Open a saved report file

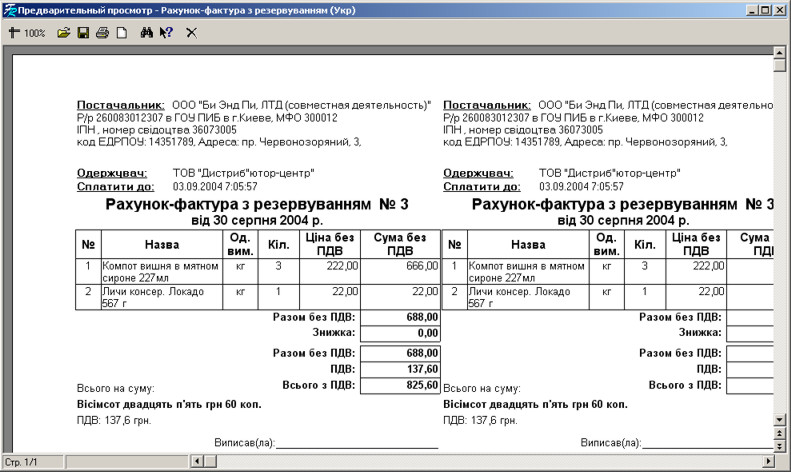[x=63, y=33]
